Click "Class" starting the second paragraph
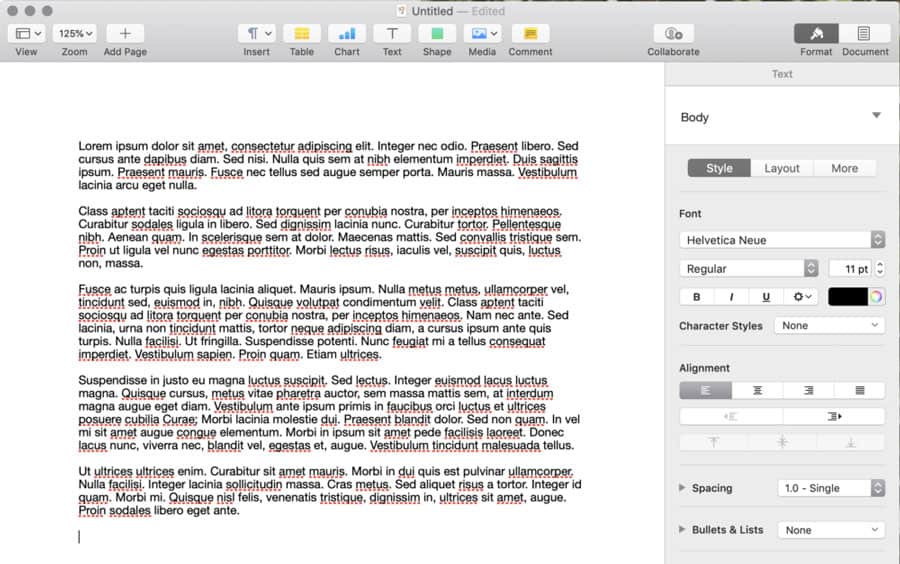Screen dimensions: 900x564 point(93,211)
